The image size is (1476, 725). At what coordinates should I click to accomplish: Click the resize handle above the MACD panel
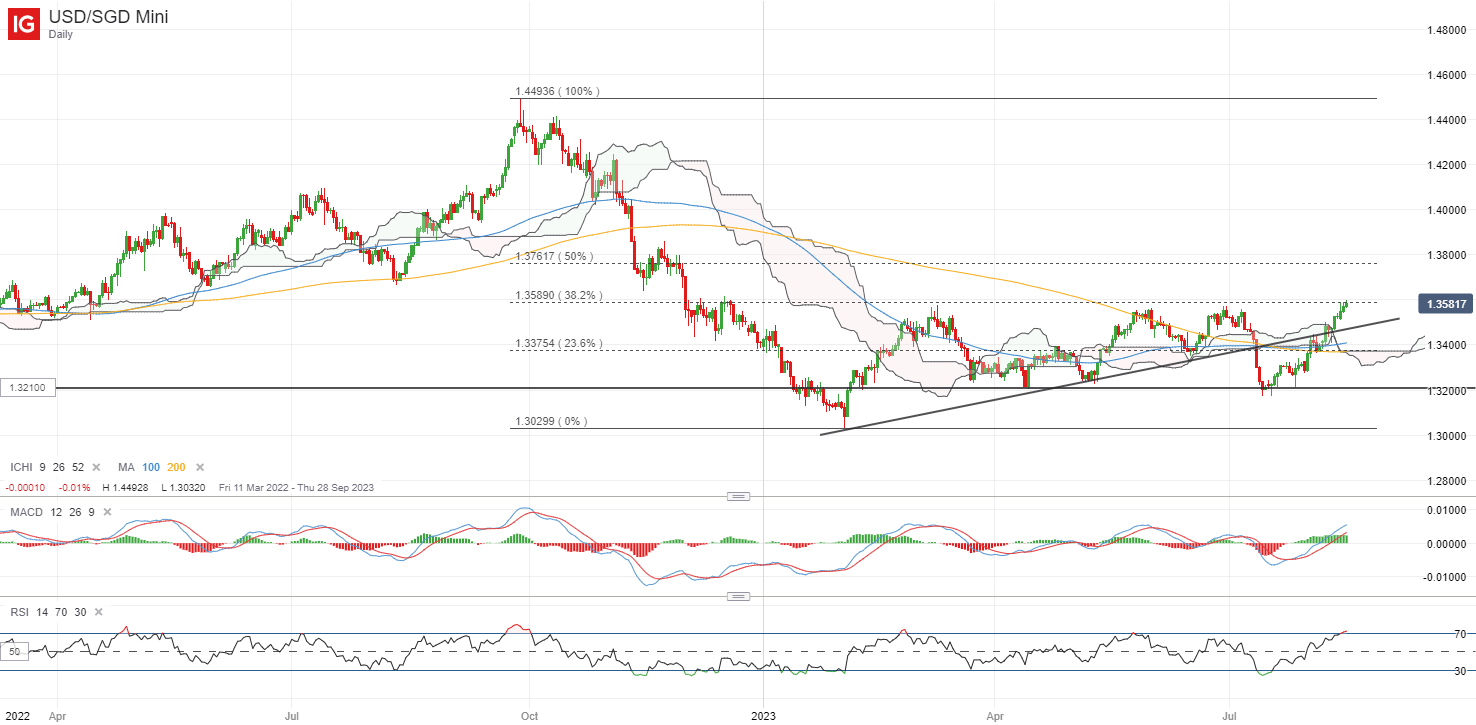tap(738, 496)
